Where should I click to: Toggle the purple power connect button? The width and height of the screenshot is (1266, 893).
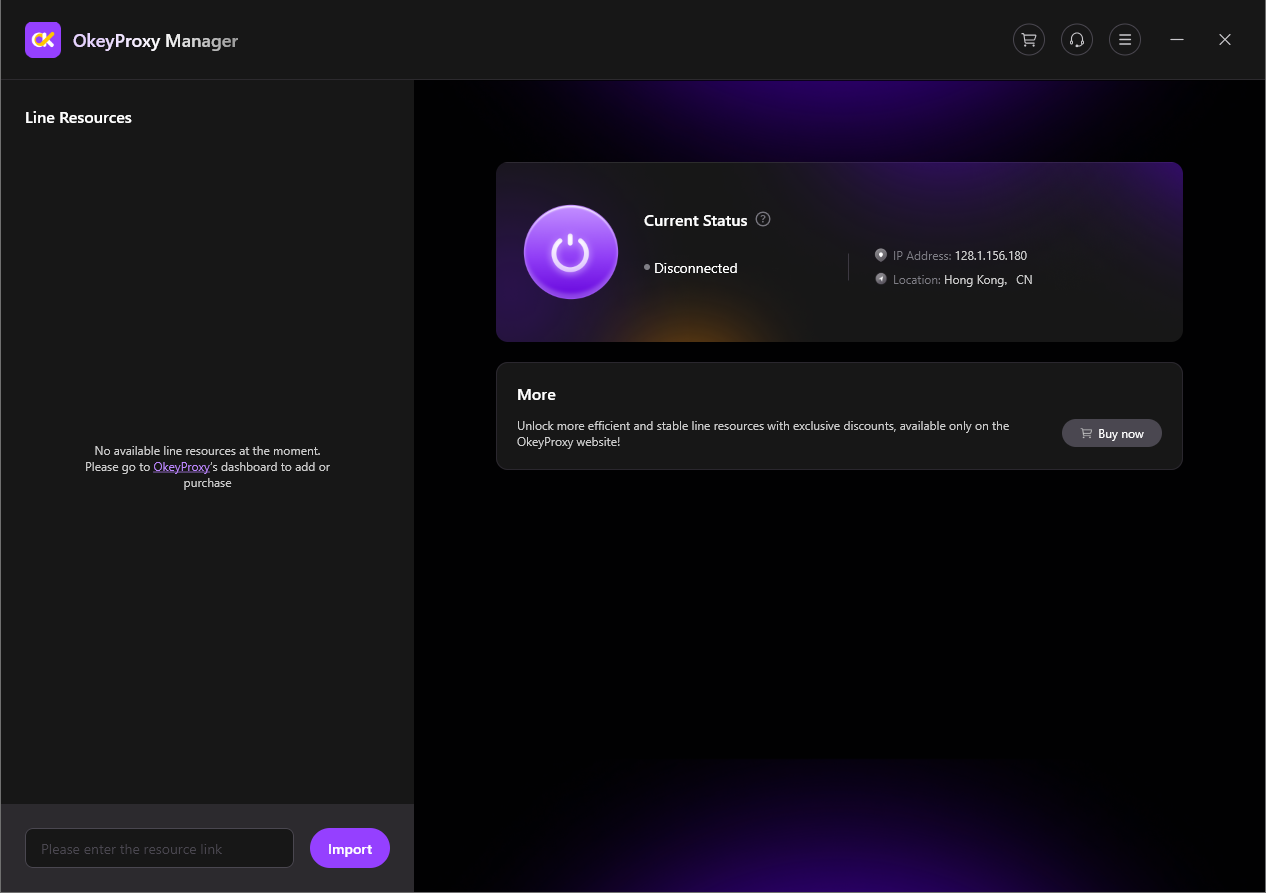point(570,252)
